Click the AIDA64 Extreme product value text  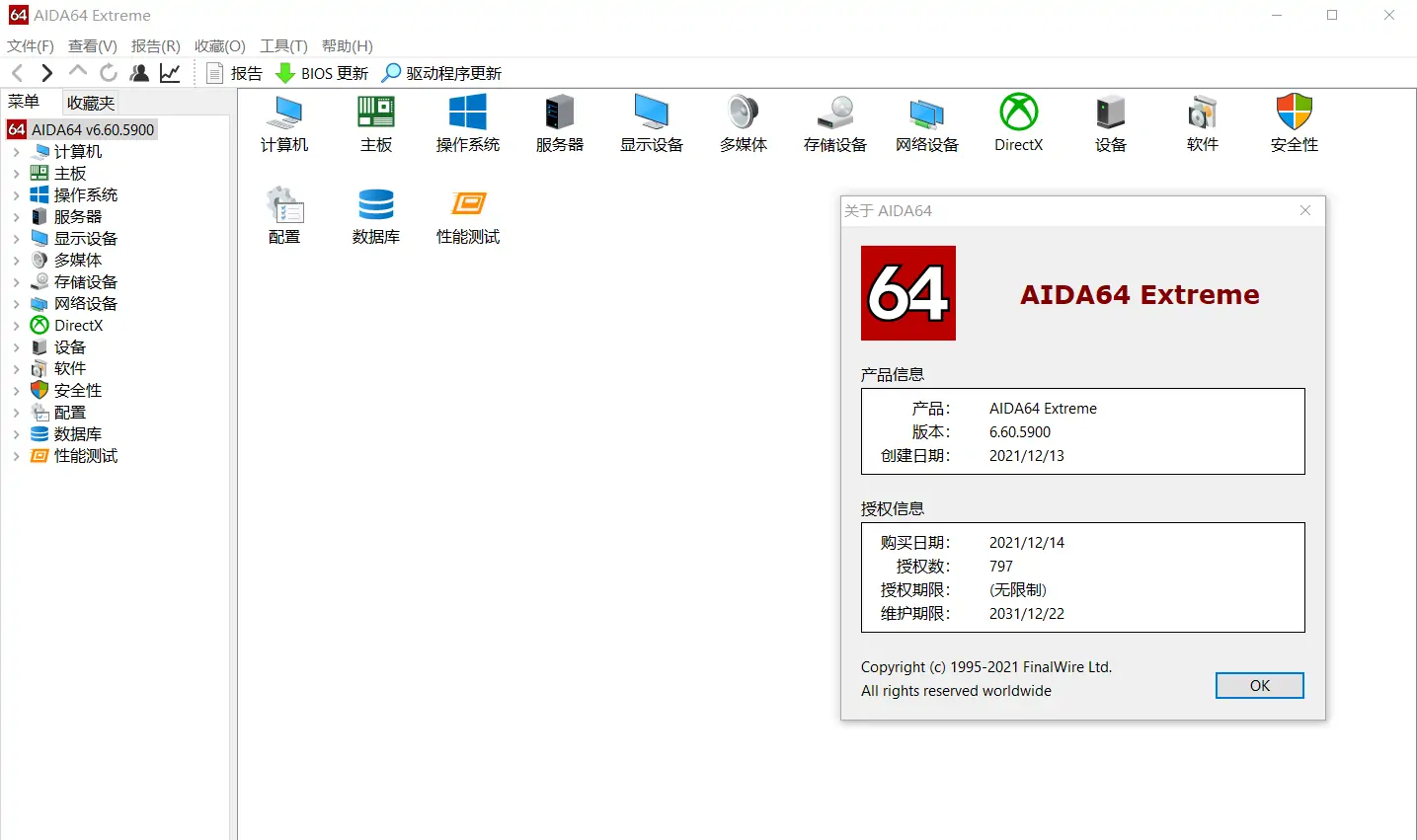coord(1043,409)
